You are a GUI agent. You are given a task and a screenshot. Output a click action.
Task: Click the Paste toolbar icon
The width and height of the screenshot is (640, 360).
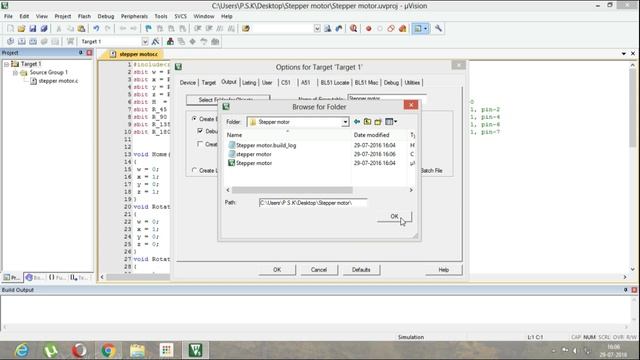point(82,29)
